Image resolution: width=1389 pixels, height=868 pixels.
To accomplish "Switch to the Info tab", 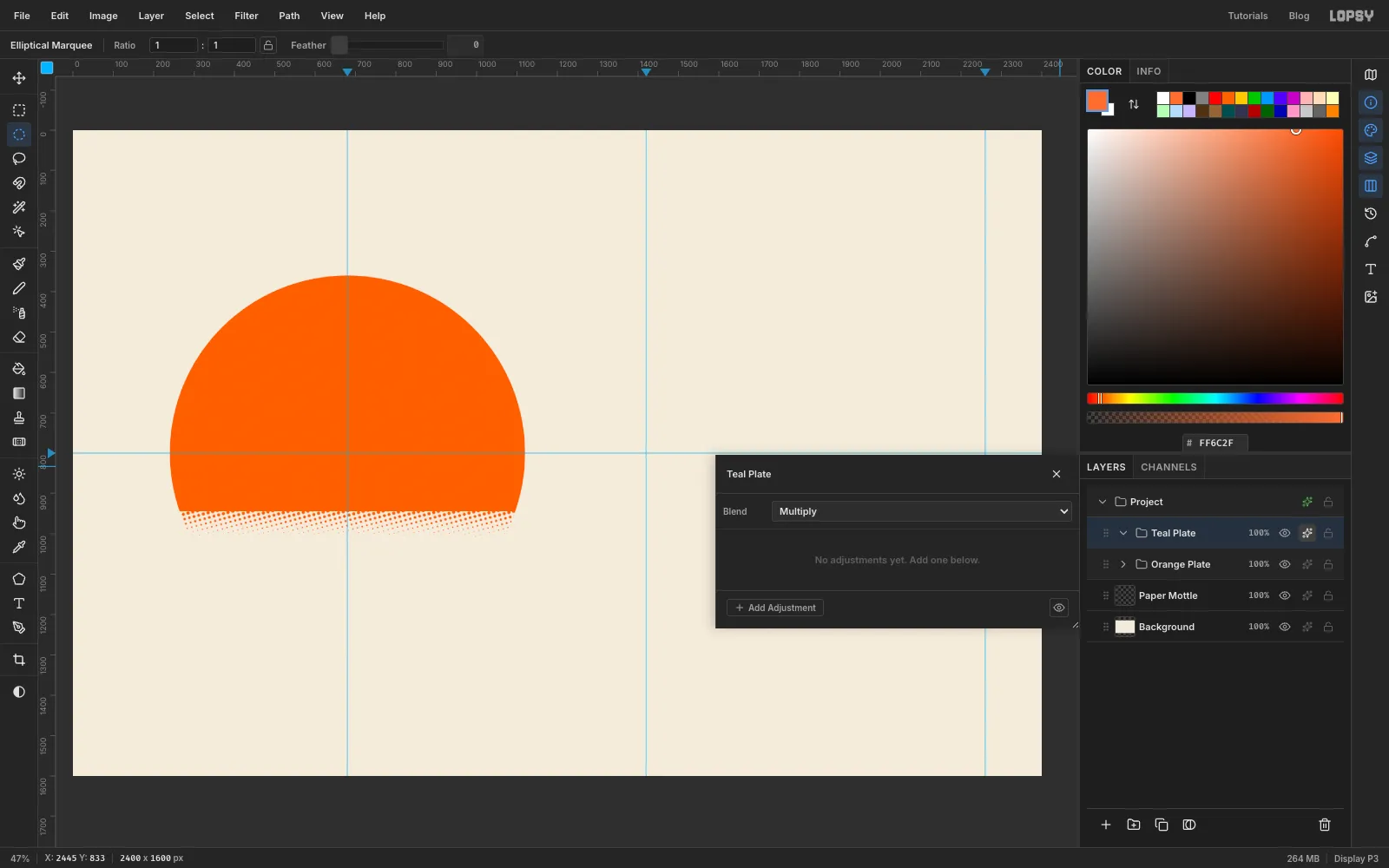I will click(1149, 71).
